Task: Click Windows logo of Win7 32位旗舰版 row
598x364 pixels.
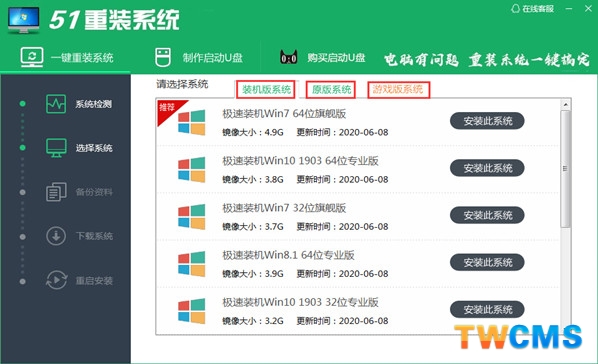Action: tap(191, 216)
